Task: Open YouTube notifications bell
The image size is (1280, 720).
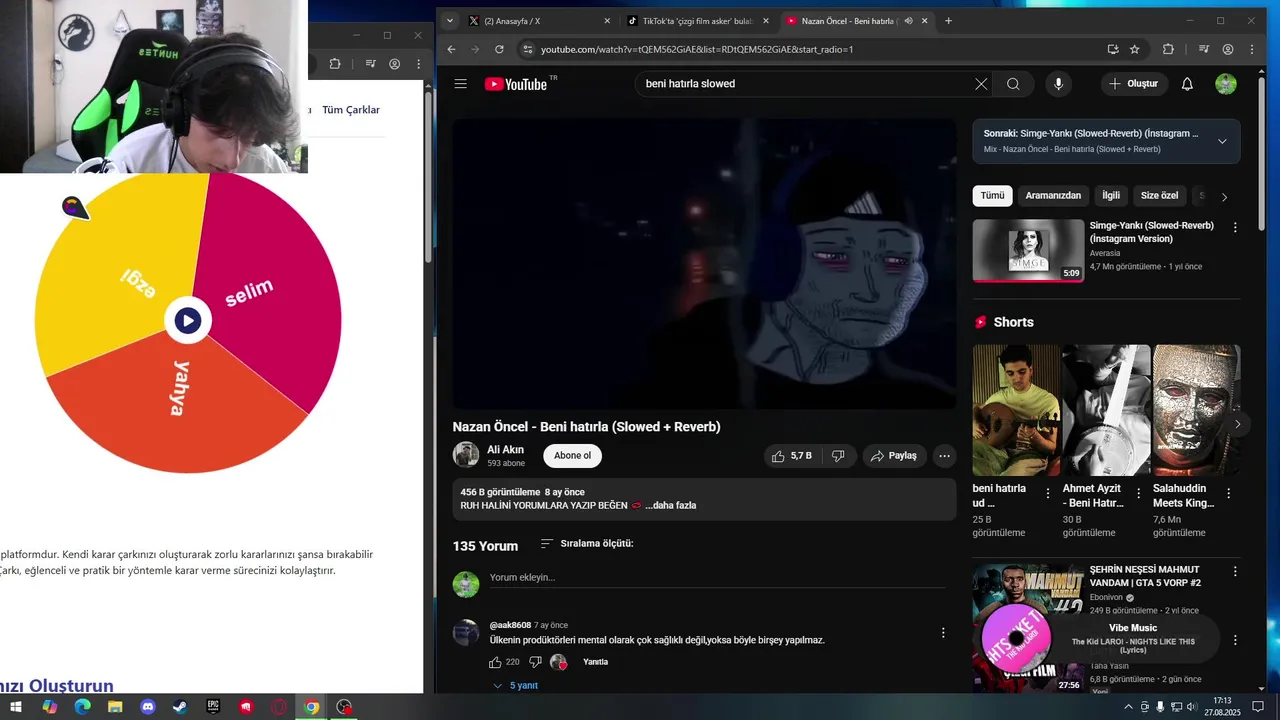Action: [x=1187, y=84]
